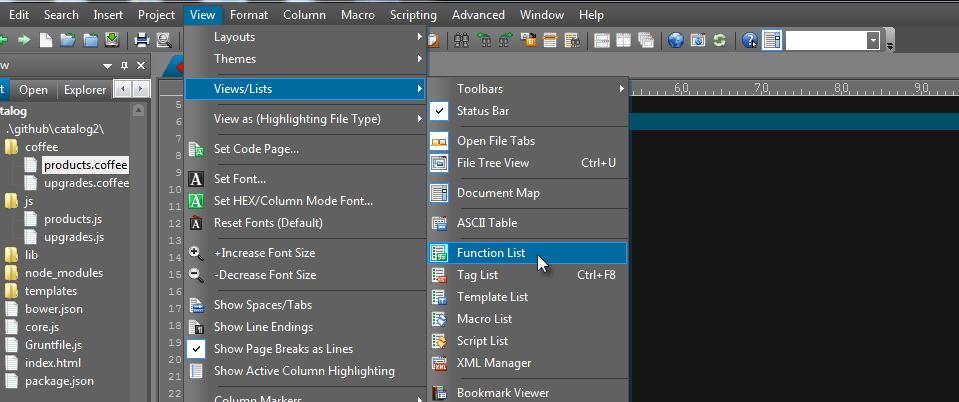Click the blue globe browser icon

(x=676, y=40)
